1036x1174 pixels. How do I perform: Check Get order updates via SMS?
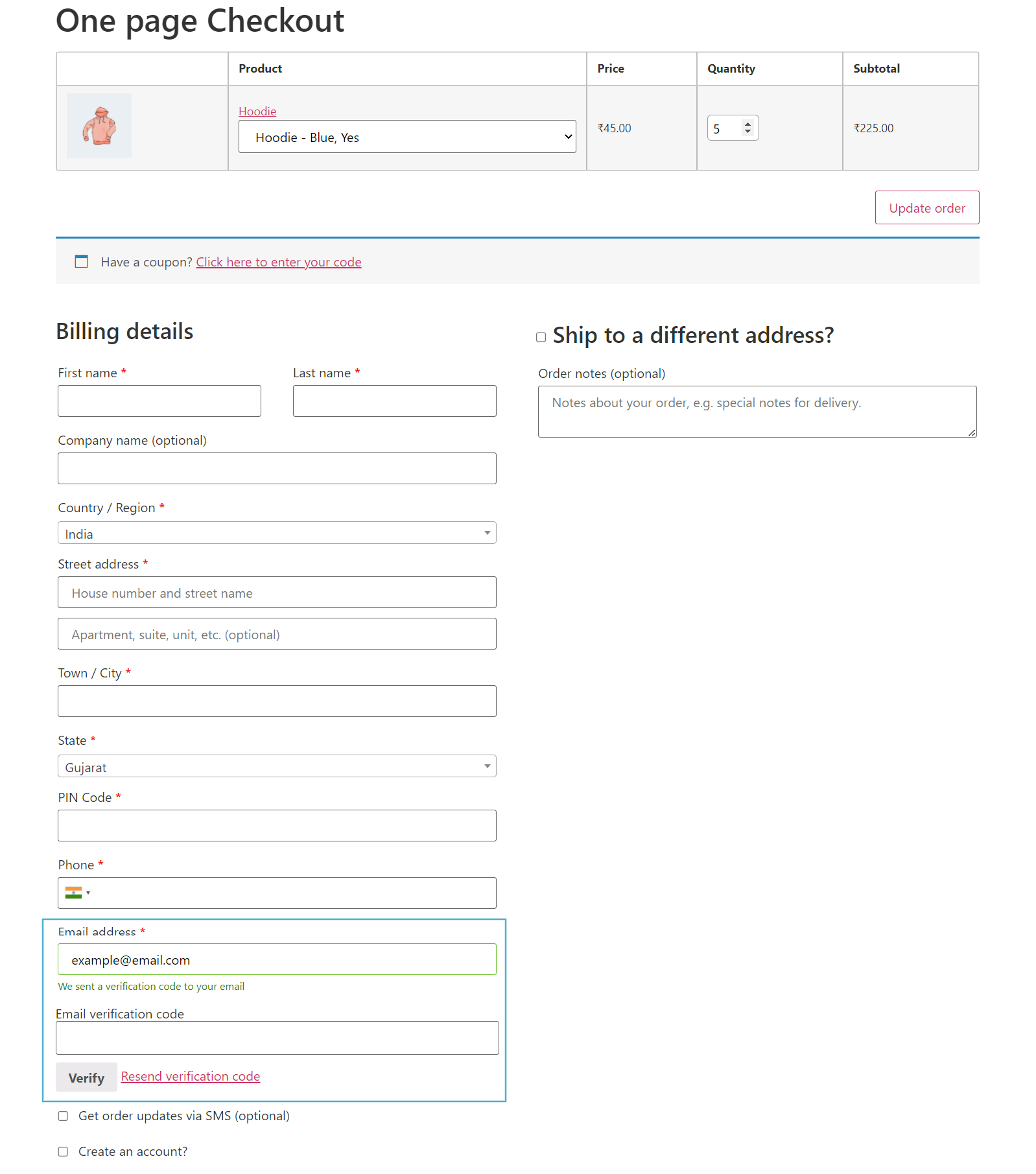coord(62,1116)
